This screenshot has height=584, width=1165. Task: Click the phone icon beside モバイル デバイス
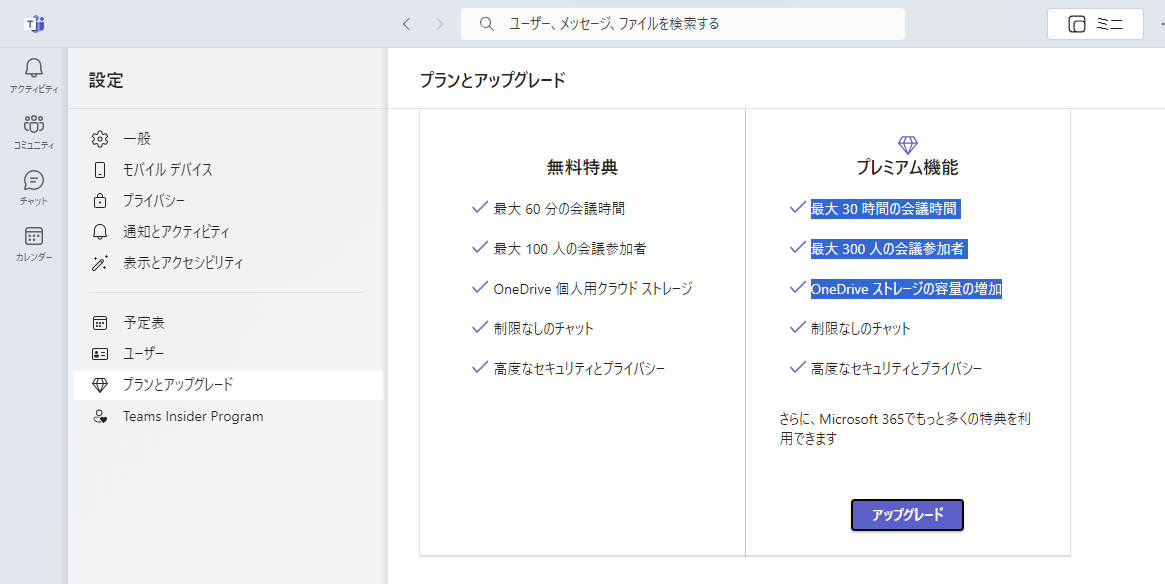[100, 169]
